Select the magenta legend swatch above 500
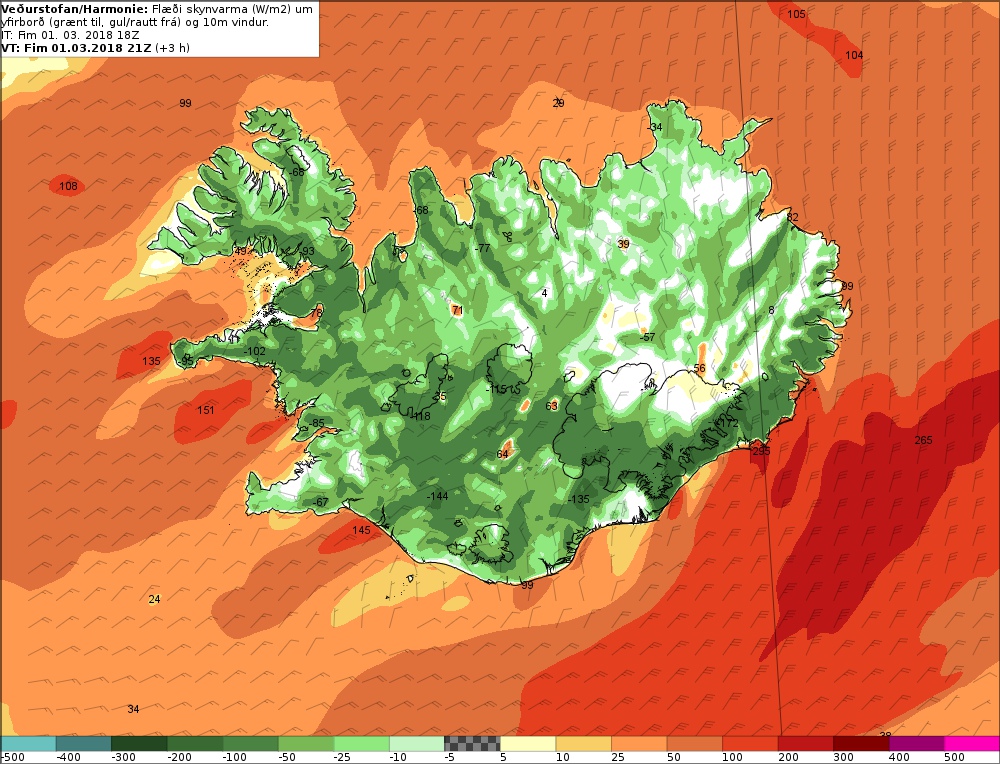Image resolution: width=1000 pixels, height=764 pixels. pos(972,743)
